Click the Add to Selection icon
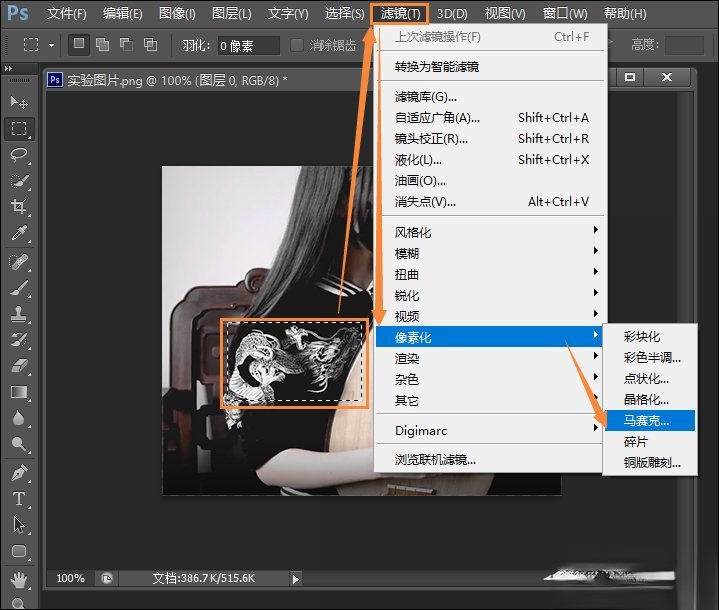719x610 pixels. click(102, 44)
